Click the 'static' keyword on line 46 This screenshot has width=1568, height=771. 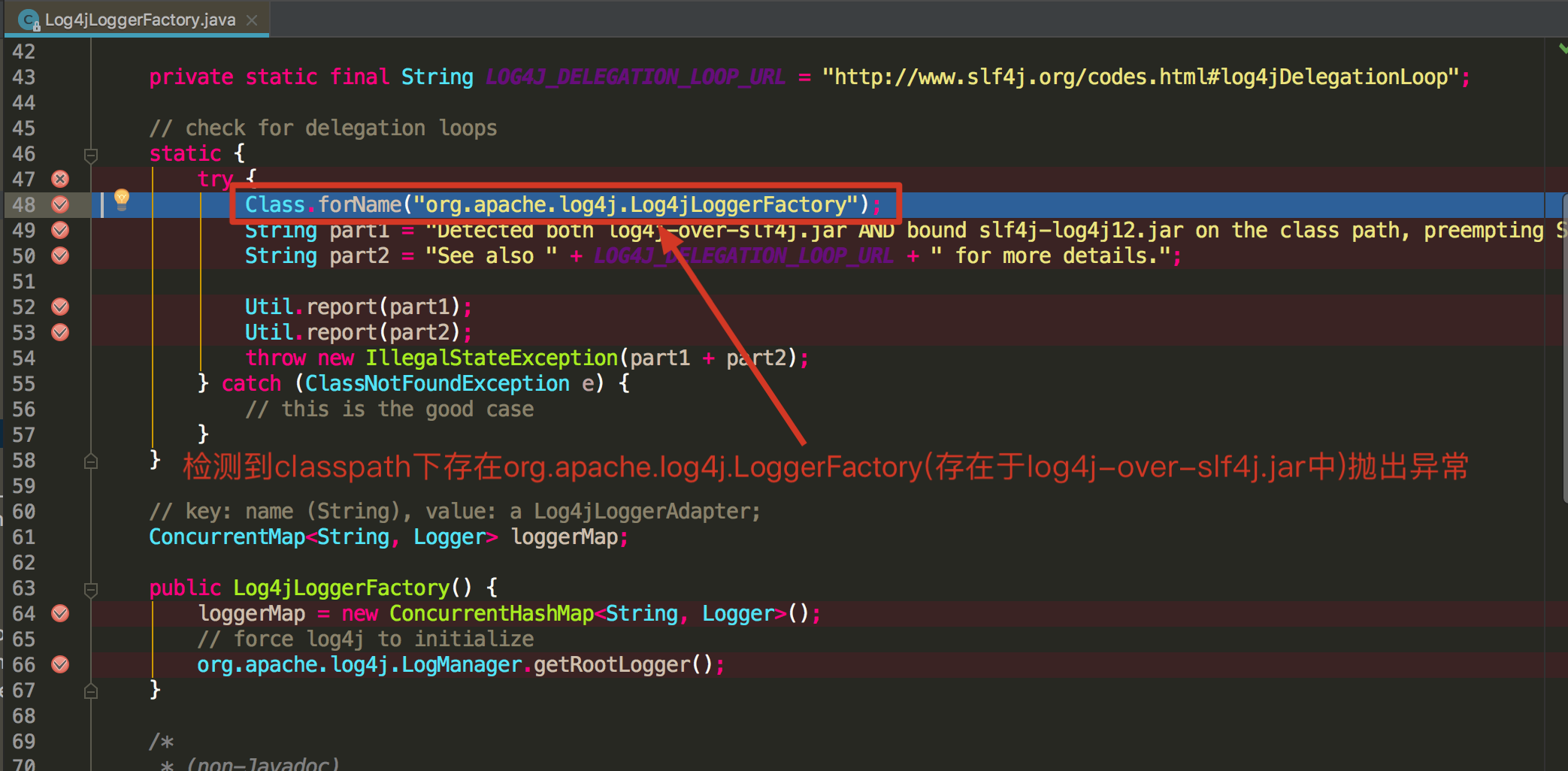pyautogui.click(x=185, y=153)
